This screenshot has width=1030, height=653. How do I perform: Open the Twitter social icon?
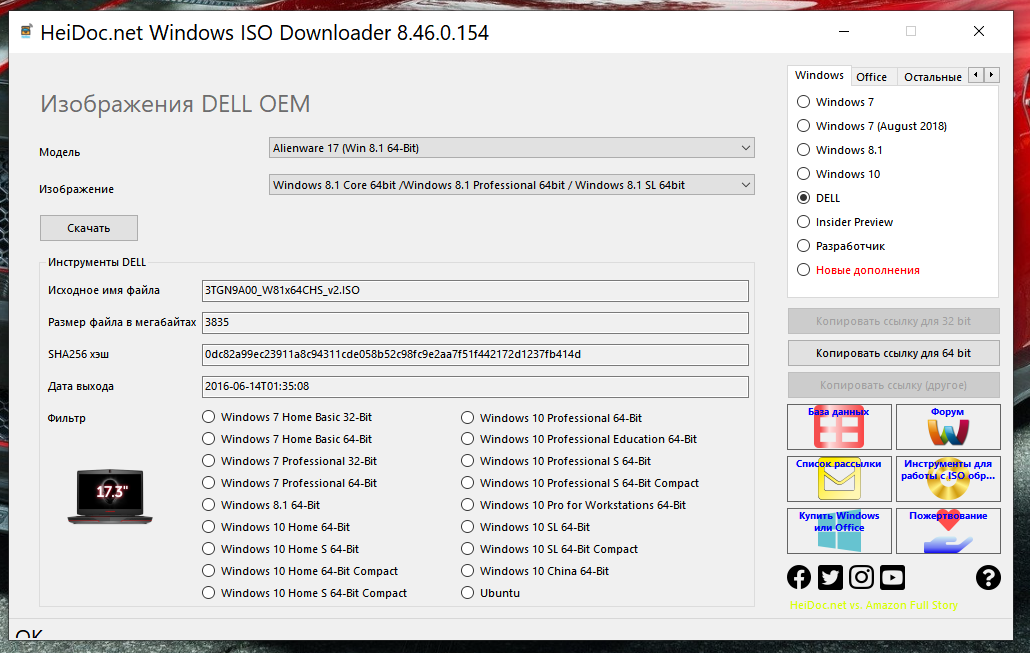point(830,577)
